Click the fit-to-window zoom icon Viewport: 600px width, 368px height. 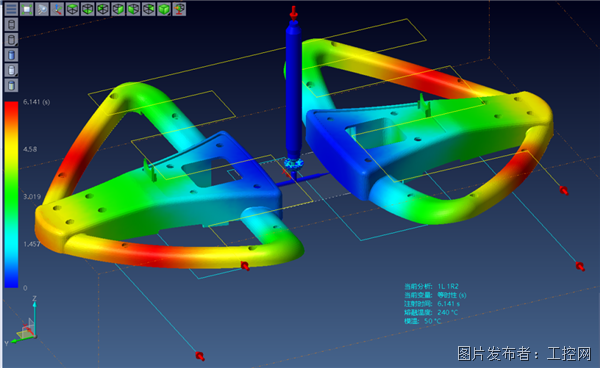[x=26, y=9]
